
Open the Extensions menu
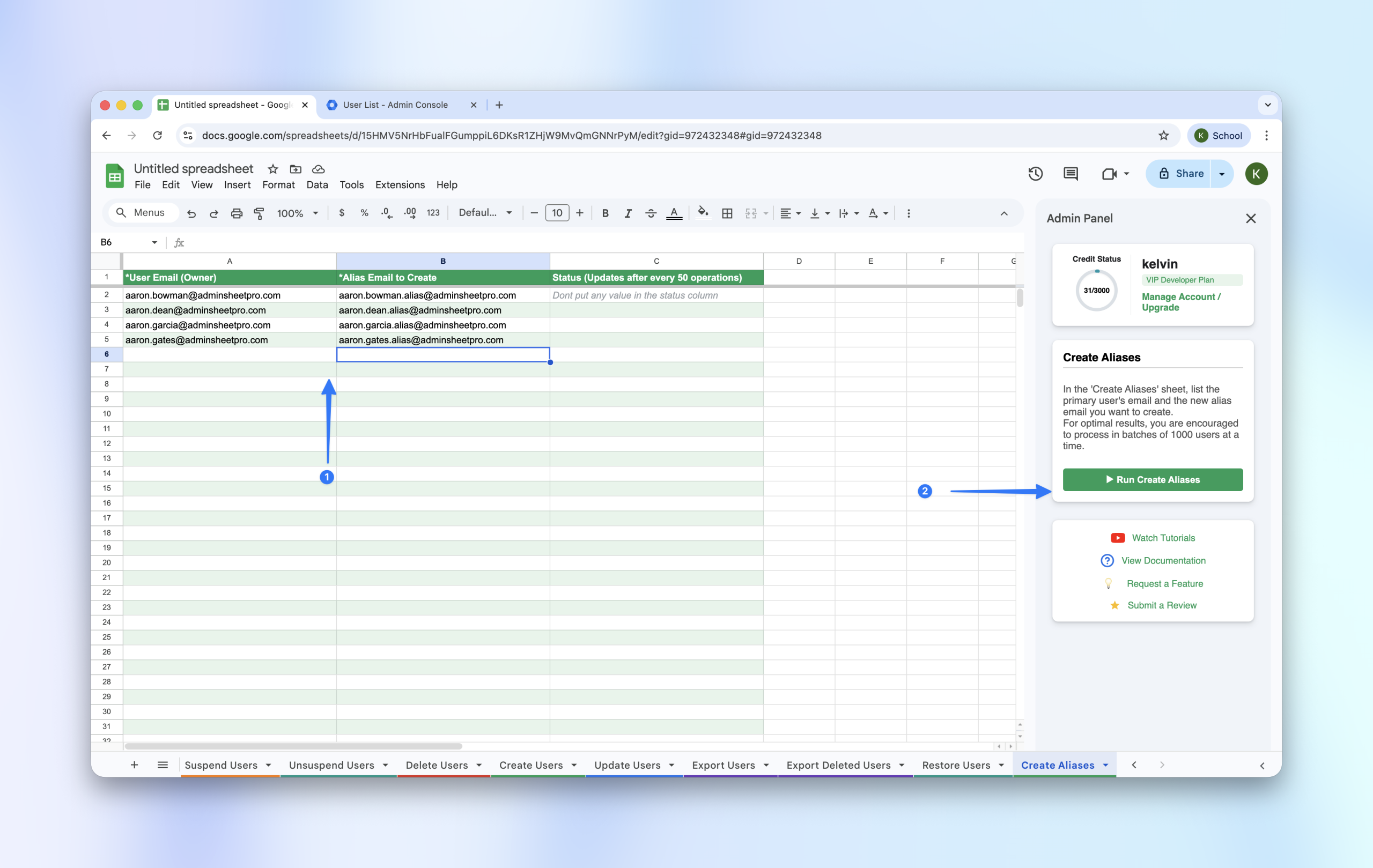[x=400, y=184]
